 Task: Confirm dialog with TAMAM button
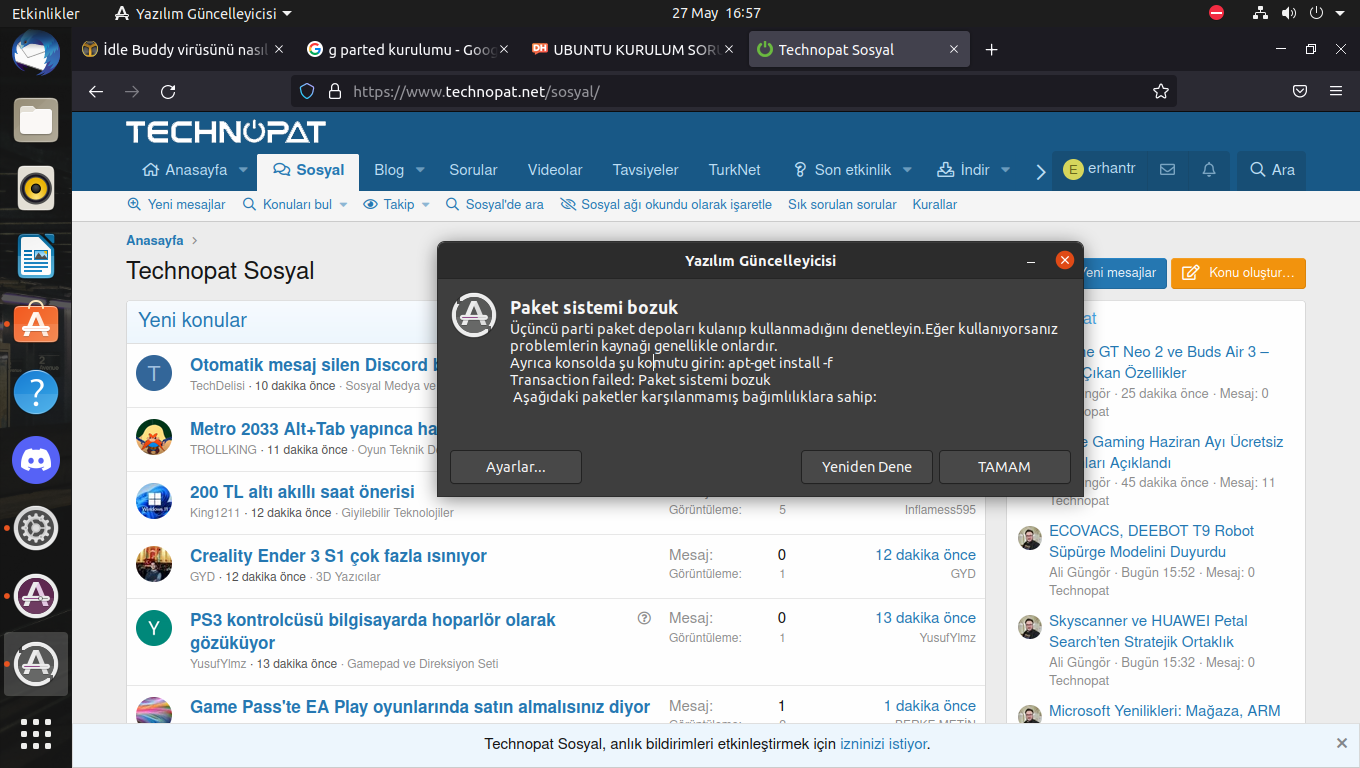pyautogui.click(x=1004, y=467)
